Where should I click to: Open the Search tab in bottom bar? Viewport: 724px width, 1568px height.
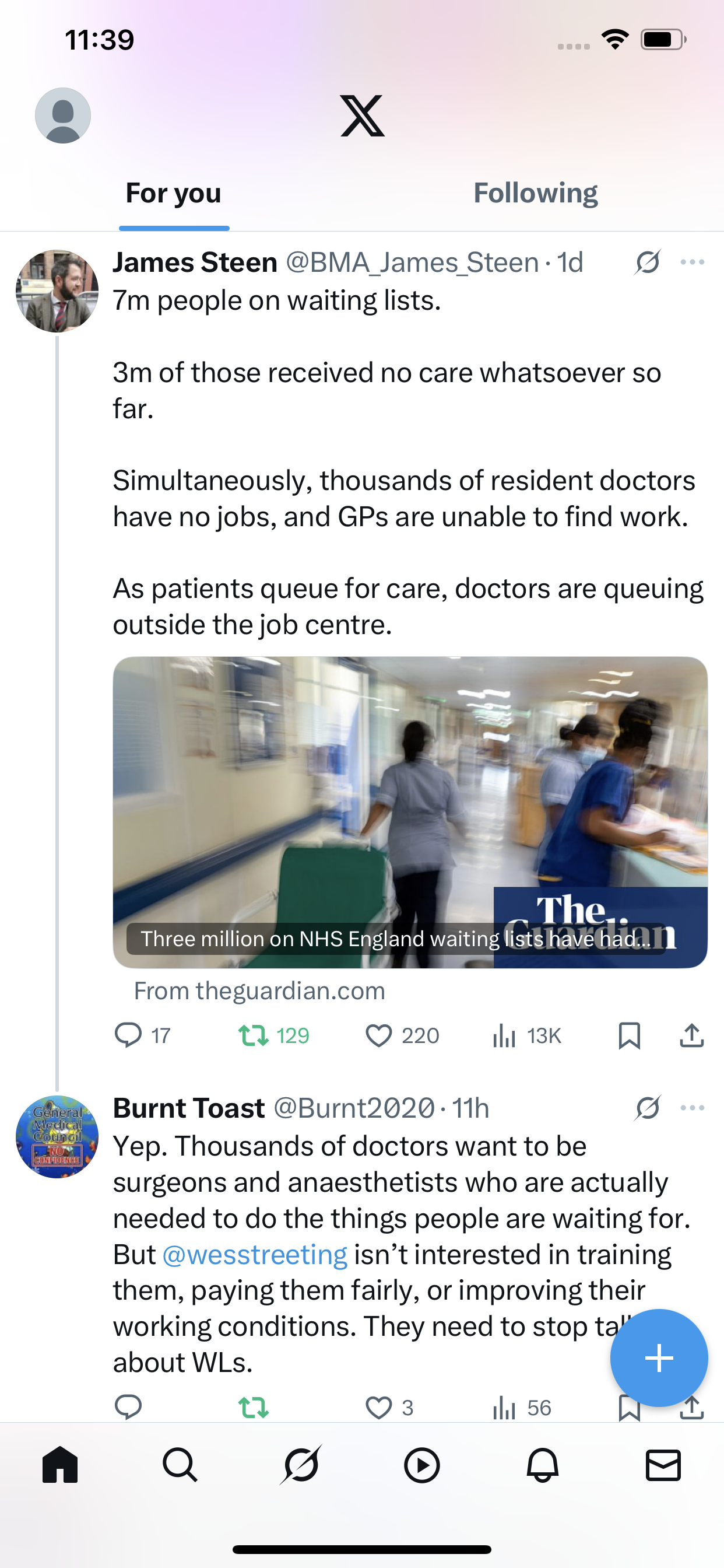pos(180,1465)
